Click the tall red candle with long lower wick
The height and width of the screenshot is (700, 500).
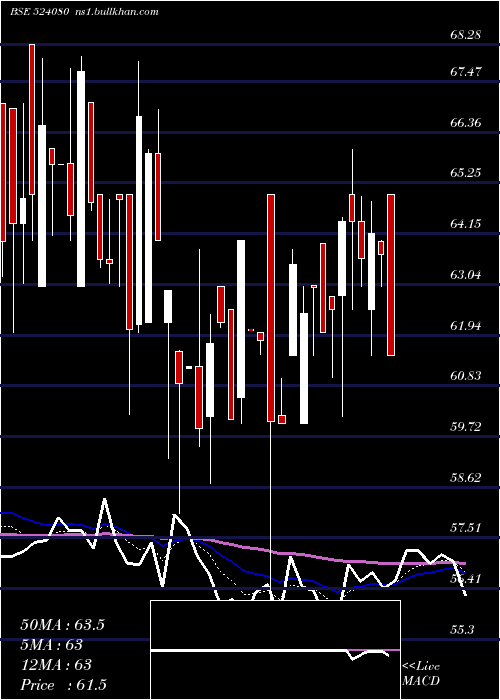click(x=271, y=308)
